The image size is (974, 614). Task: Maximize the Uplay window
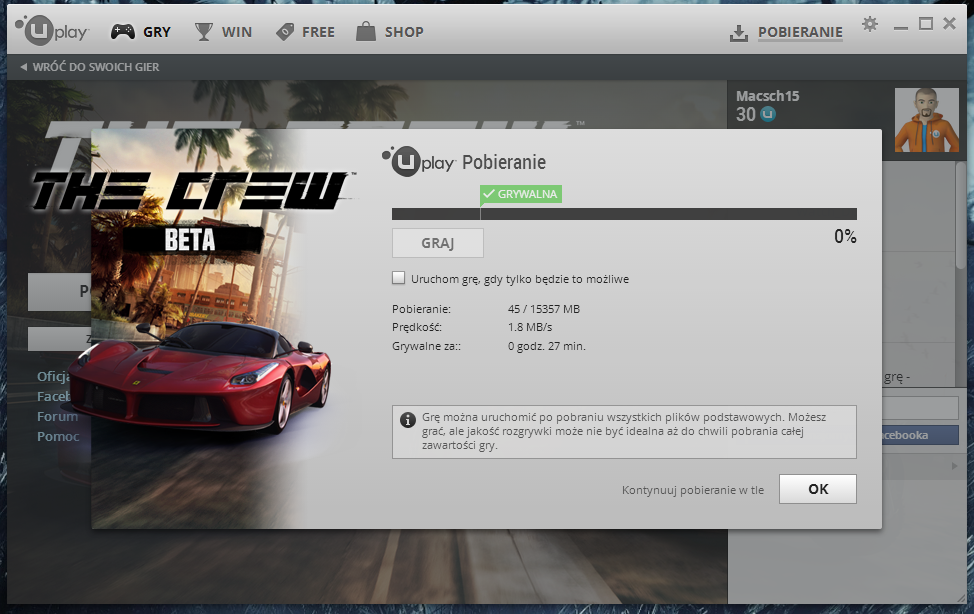(926, 24)
